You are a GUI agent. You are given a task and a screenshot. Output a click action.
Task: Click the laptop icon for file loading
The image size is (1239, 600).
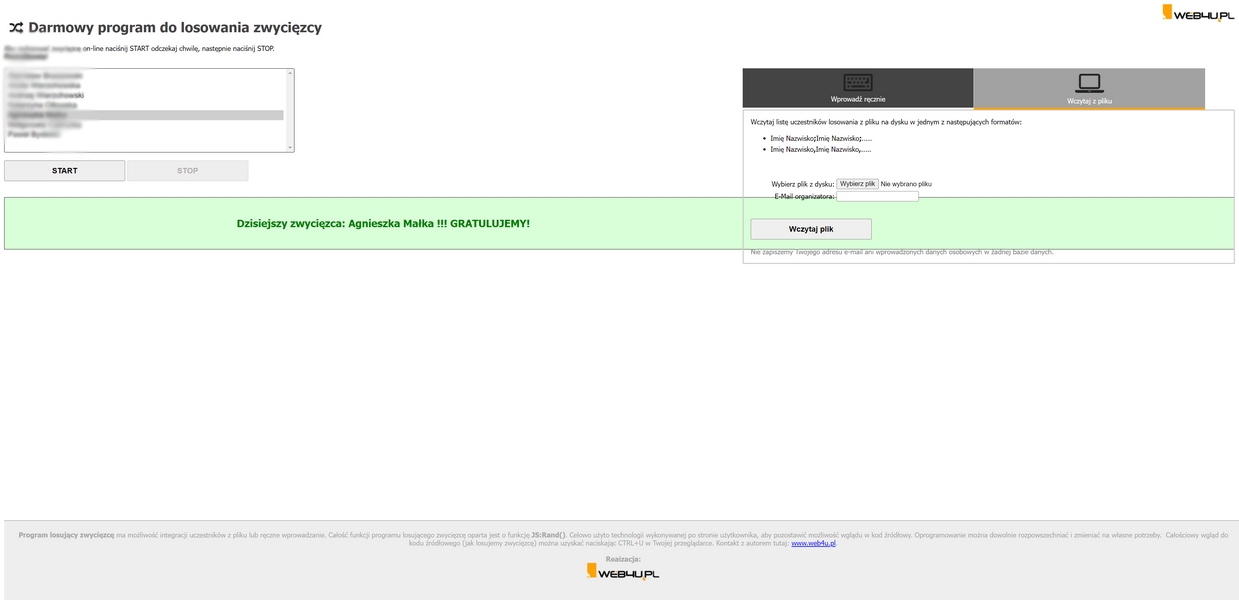pos(1089,83)
